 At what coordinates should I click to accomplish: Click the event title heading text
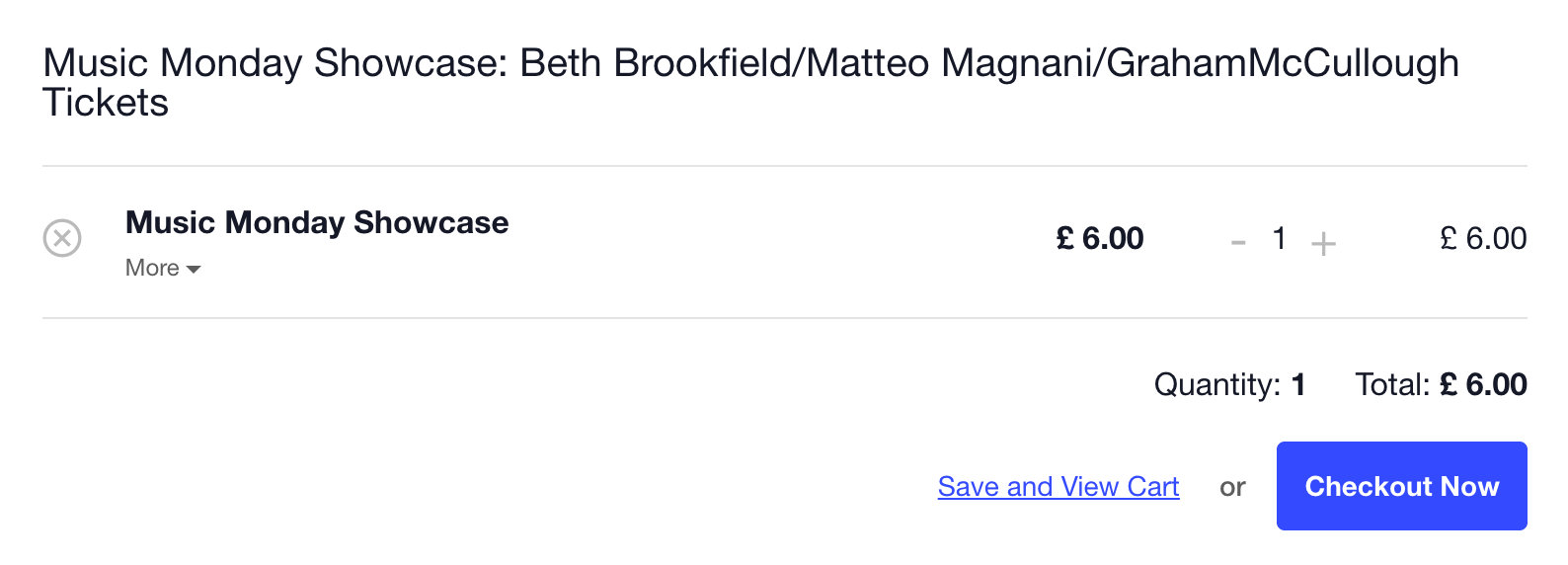click(750, 82)
